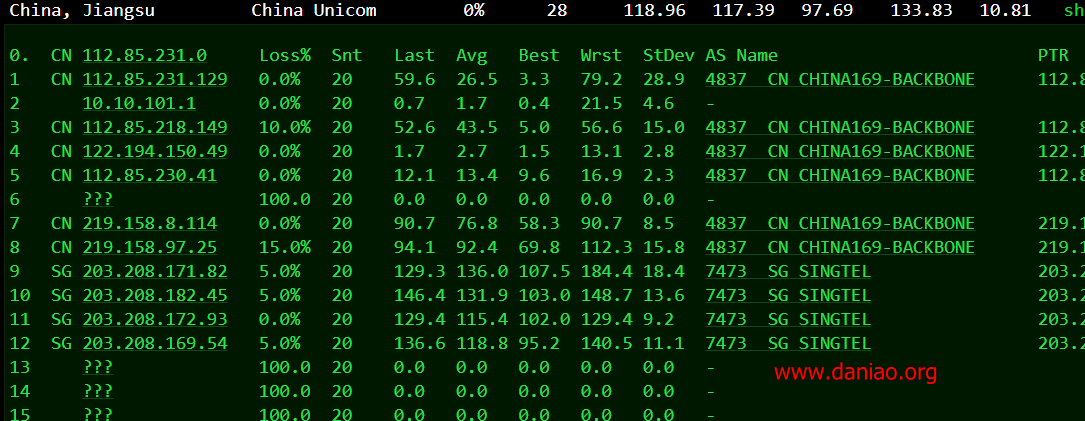This screenshot has width=1085, height=421.
Task: Open IP link 219.158.8.114
Action: point(149,224)
